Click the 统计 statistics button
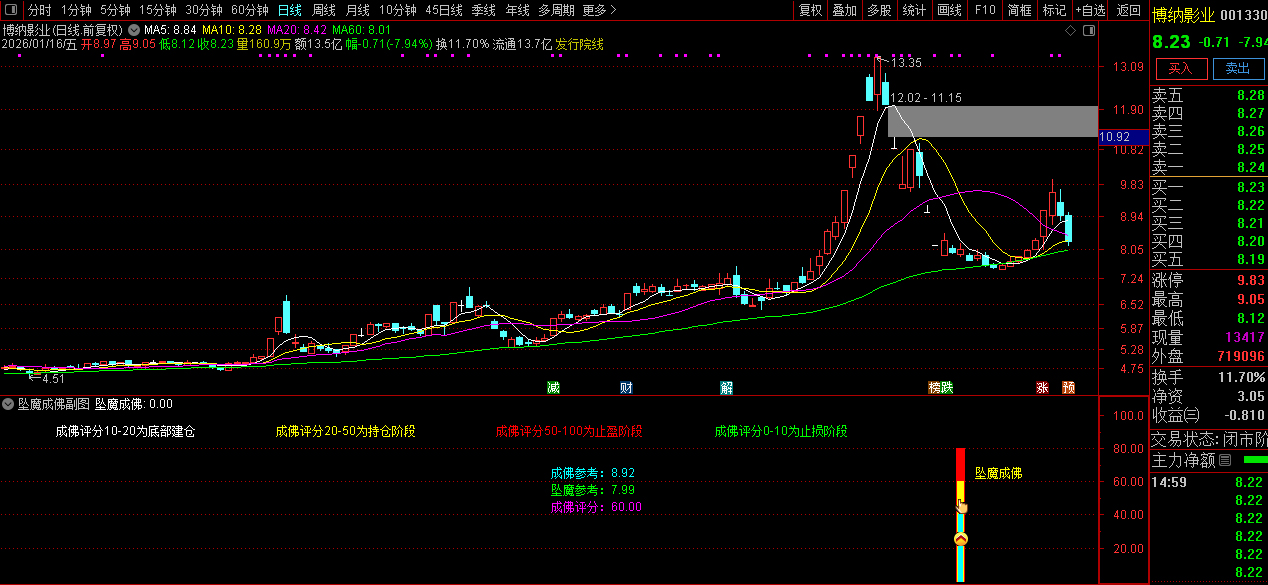This screenshot has height=585, width=1268. click(915, 10)
